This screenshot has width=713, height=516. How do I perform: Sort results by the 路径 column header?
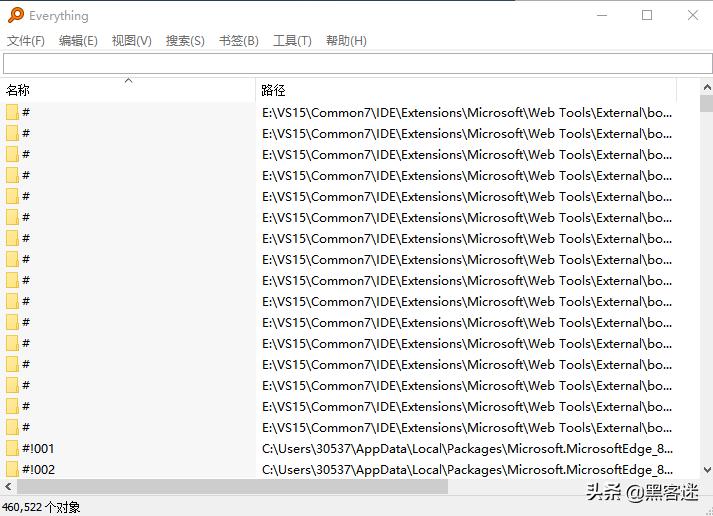tap(467, 90)
